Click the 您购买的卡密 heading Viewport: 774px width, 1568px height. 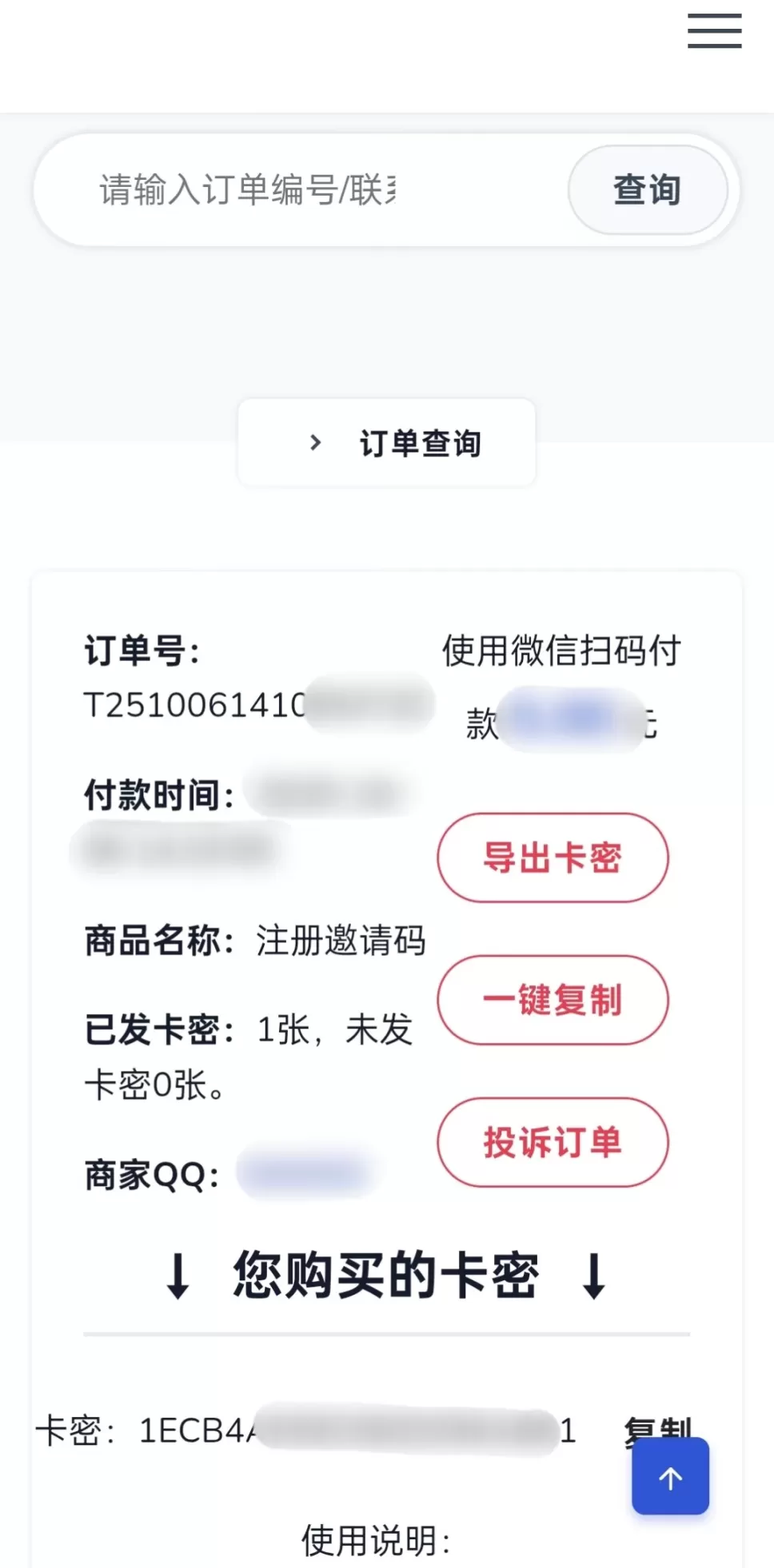pos(385,1275)
